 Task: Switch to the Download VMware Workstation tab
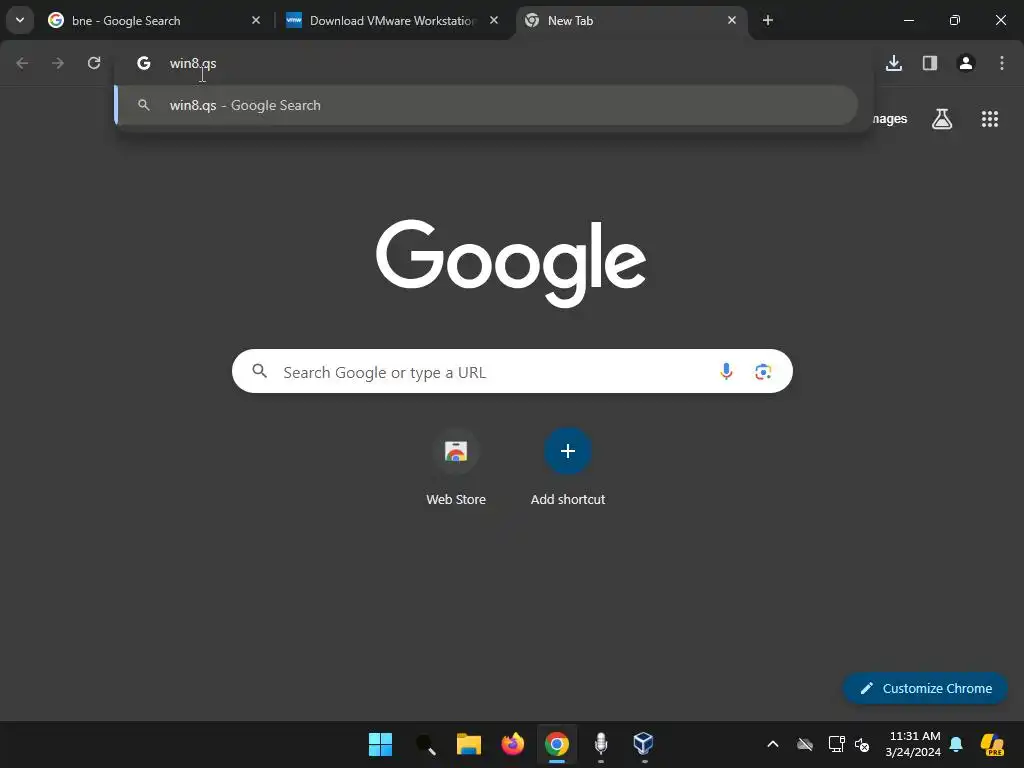point(392,20)
